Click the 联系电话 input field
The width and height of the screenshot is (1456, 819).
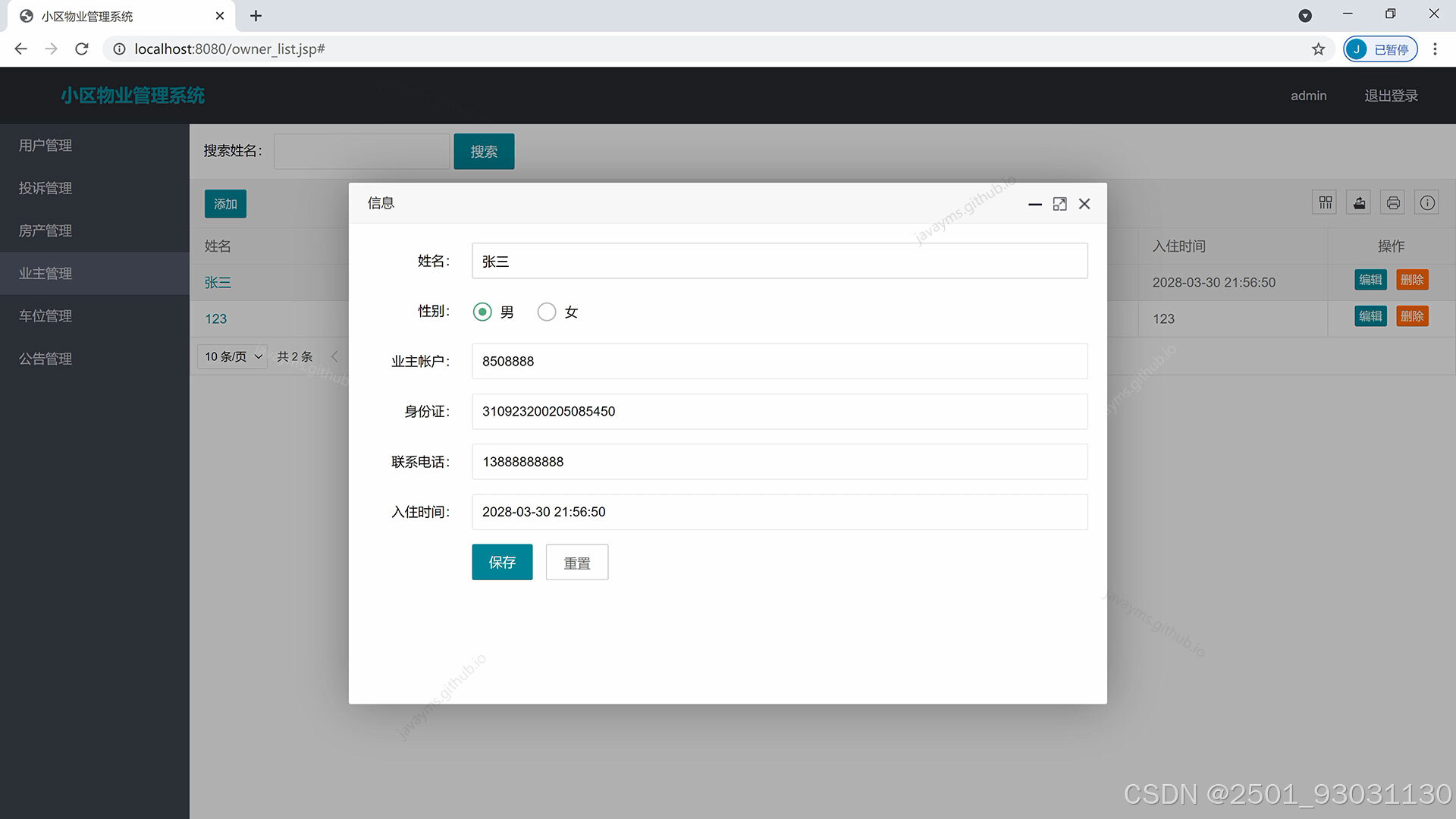point(780,461)
